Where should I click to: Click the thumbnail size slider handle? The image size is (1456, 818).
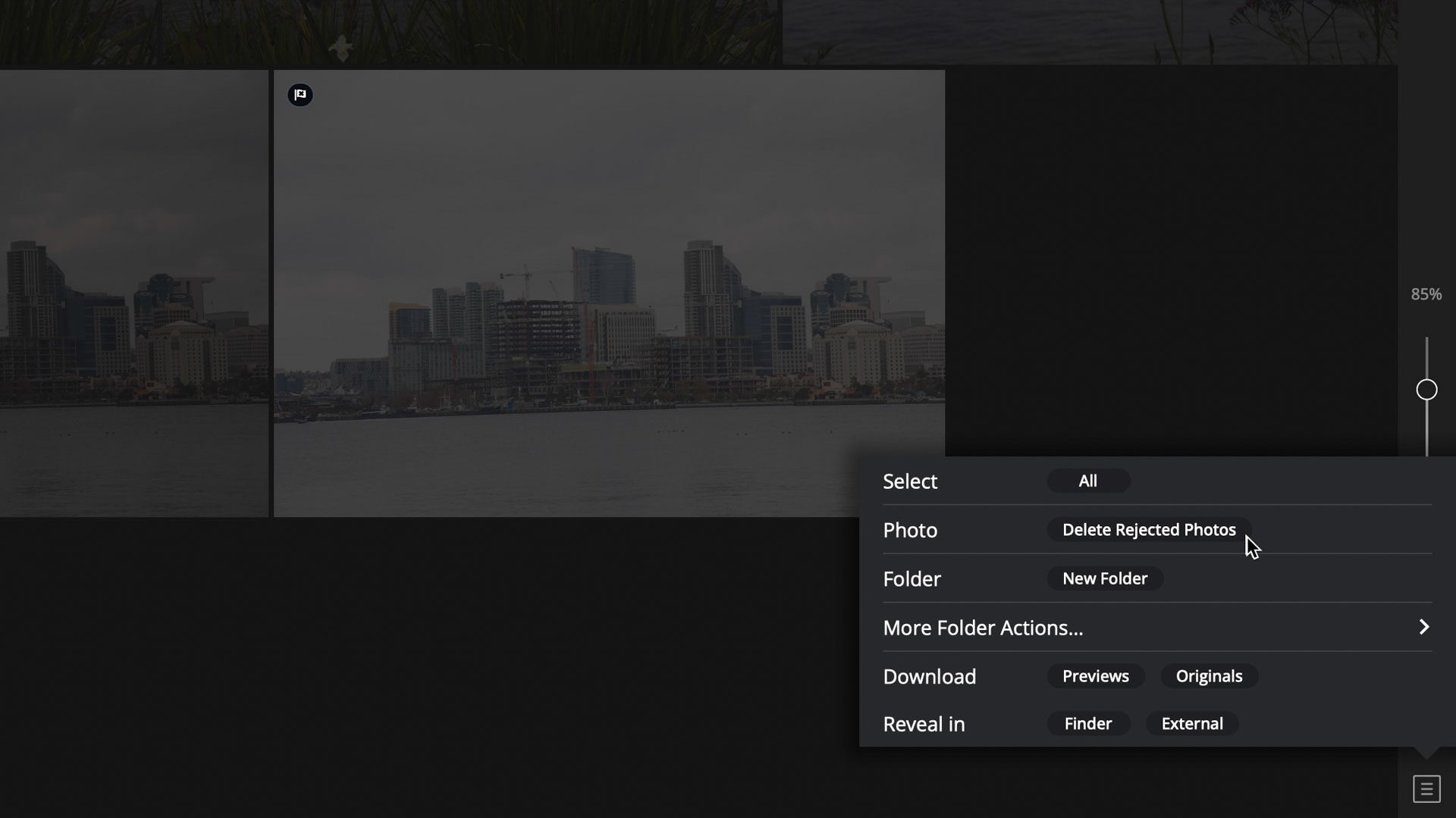point(1426,390)
